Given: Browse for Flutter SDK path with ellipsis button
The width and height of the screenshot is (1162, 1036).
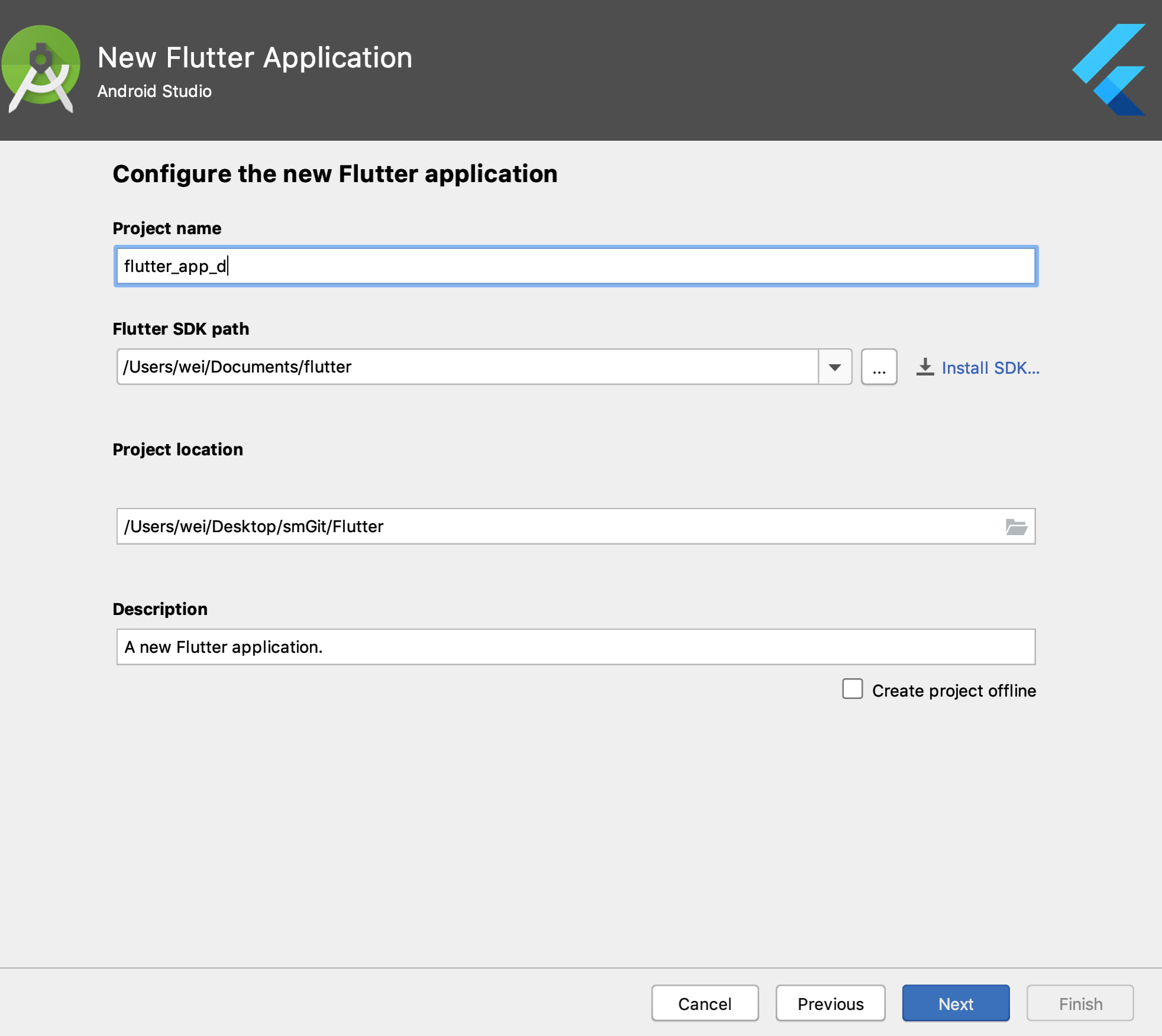Looking at the screenshot, I should click(879, 367).
